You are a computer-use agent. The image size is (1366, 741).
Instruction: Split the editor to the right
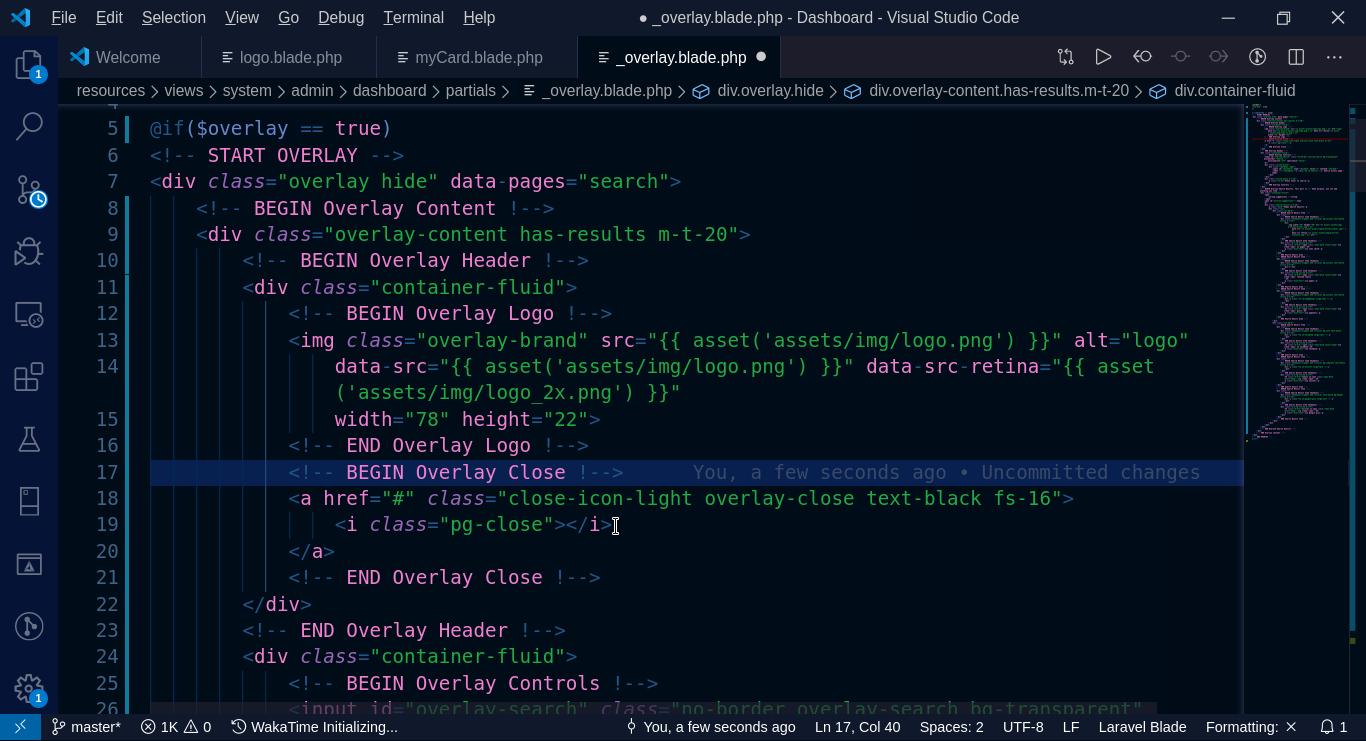click(x=1296, y=57)
